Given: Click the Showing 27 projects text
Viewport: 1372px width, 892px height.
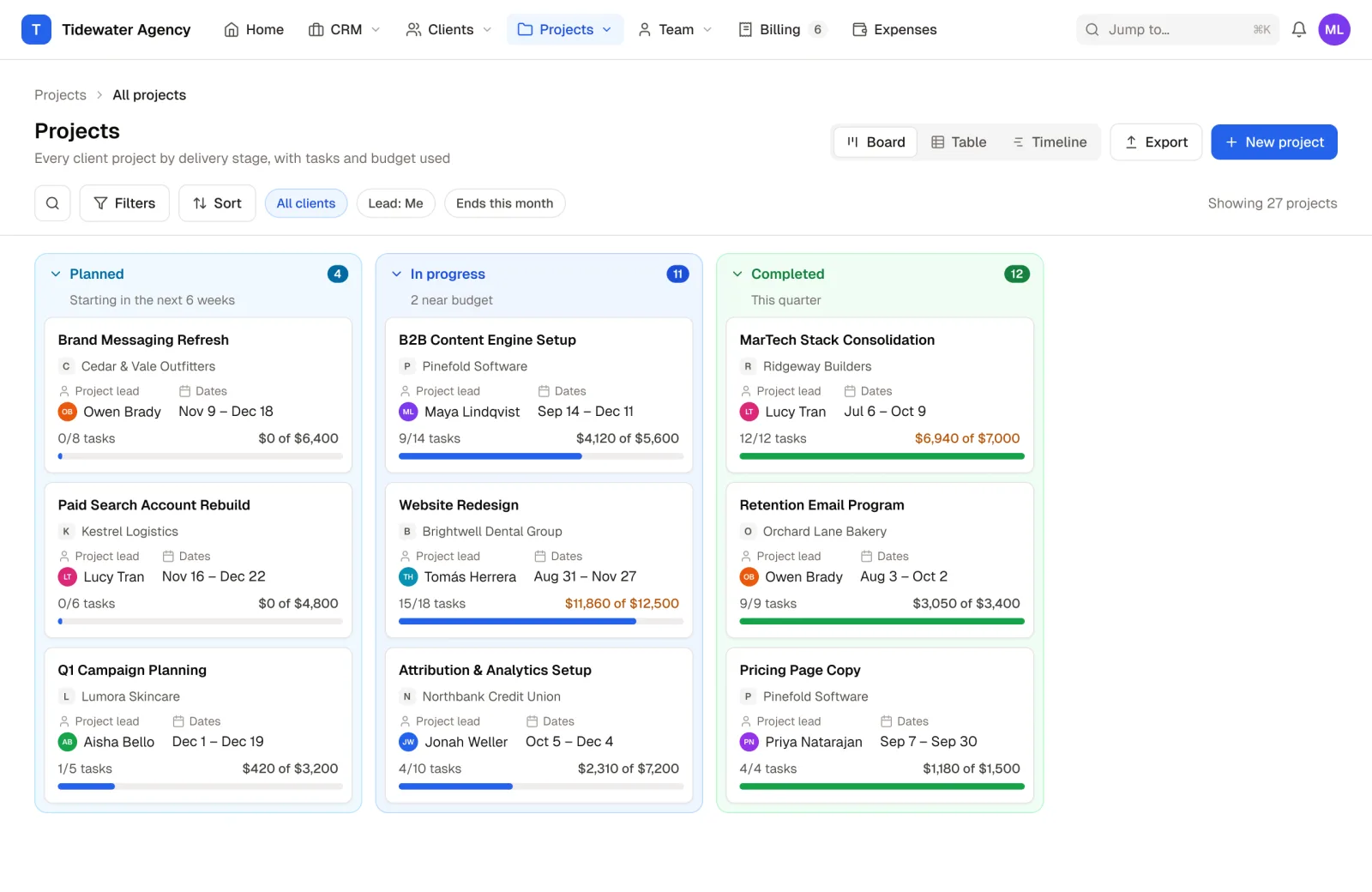Looking at the screenshot, I should tap(1273, 203).
